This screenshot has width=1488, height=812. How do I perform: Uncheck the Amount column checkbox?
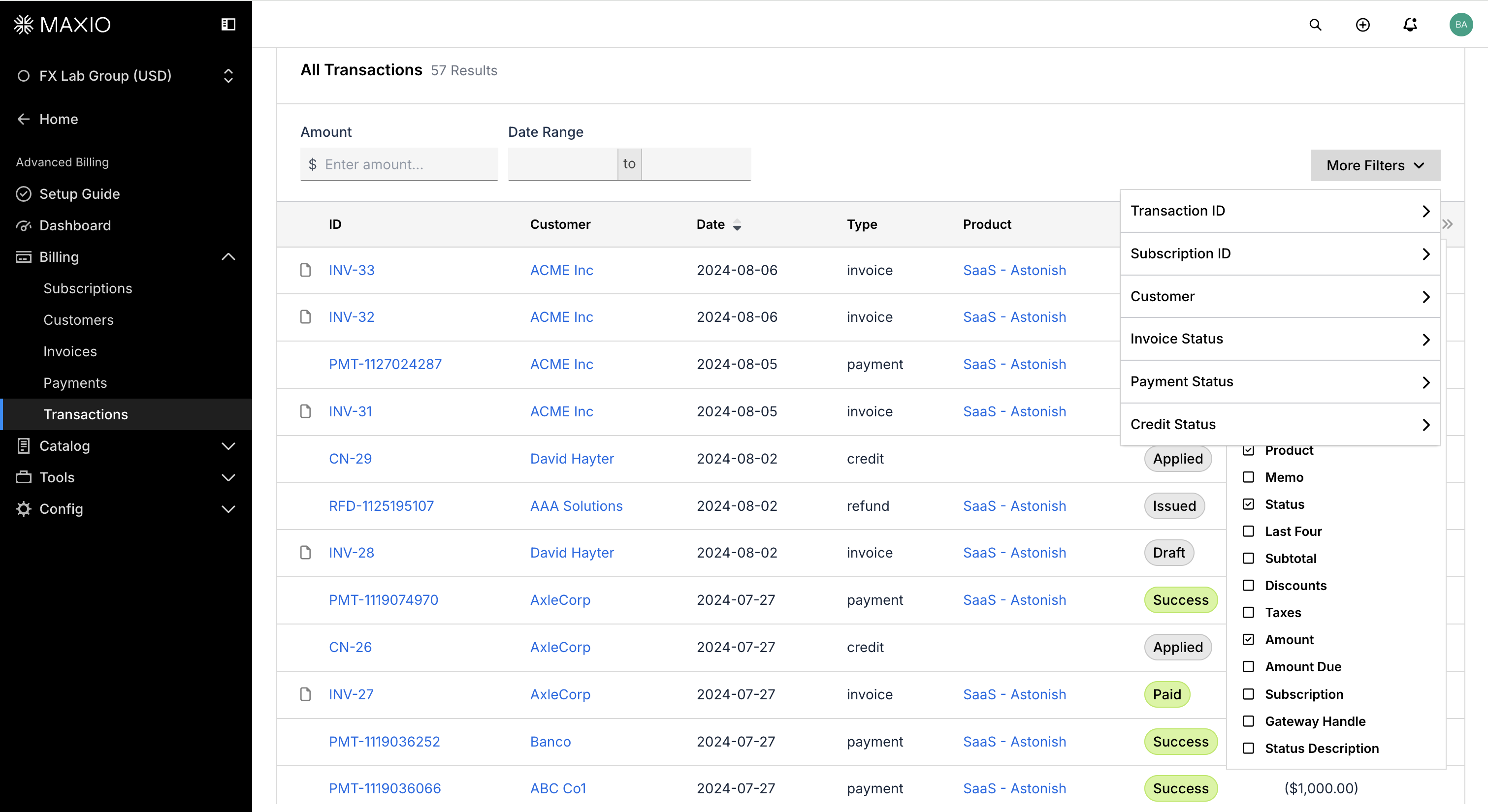pos(1248,639)
